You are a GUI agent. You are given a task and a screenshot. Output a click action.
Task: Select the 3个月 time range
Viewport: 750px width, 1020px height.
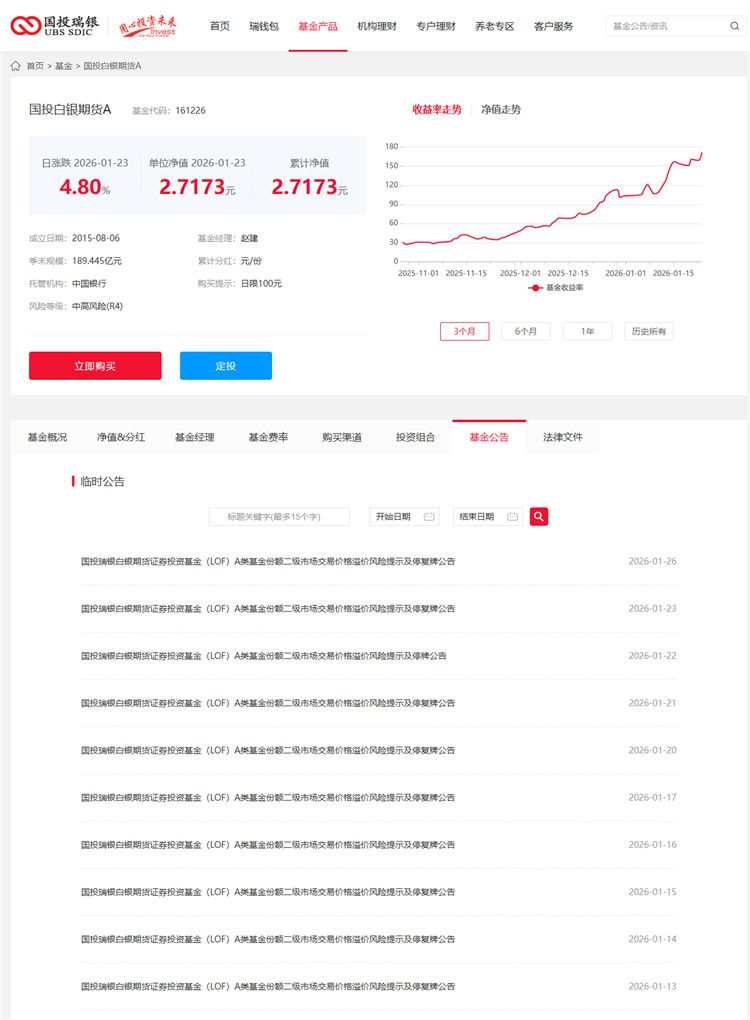pos(464,331)
